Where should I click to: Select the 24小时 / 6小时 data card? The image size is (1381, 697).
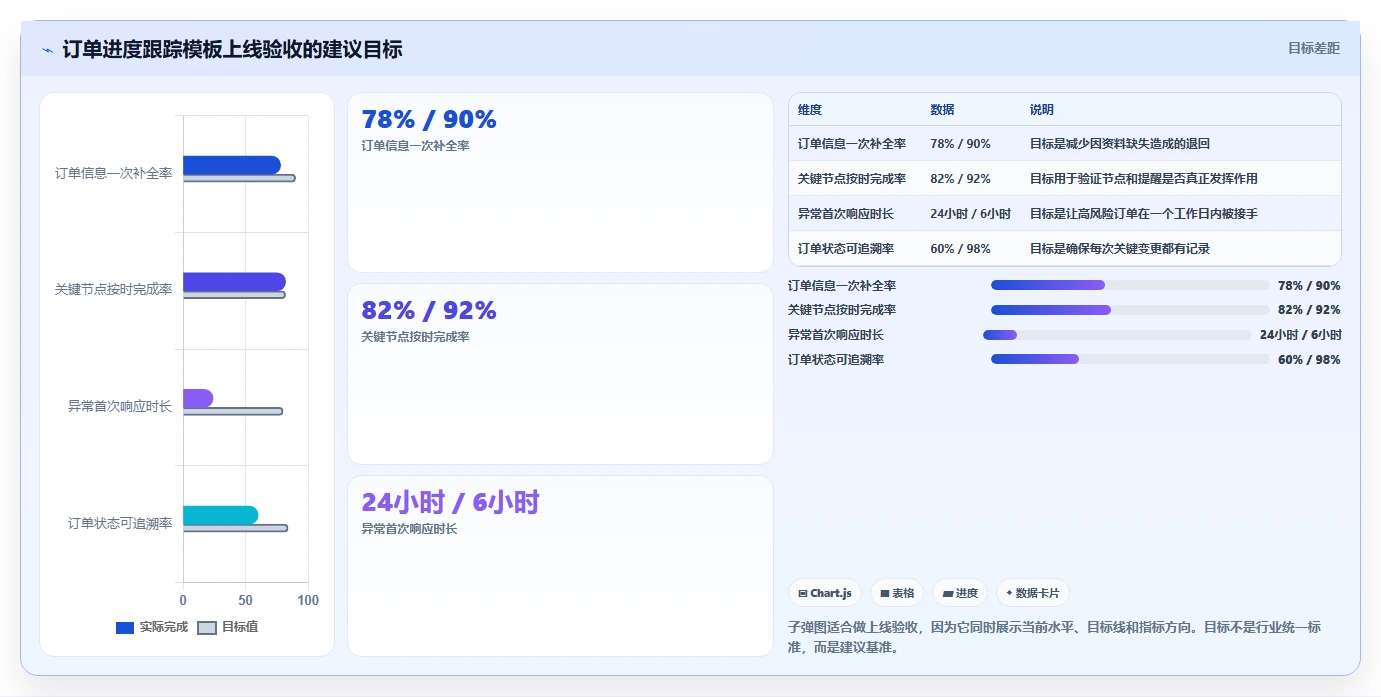[560, 566]
